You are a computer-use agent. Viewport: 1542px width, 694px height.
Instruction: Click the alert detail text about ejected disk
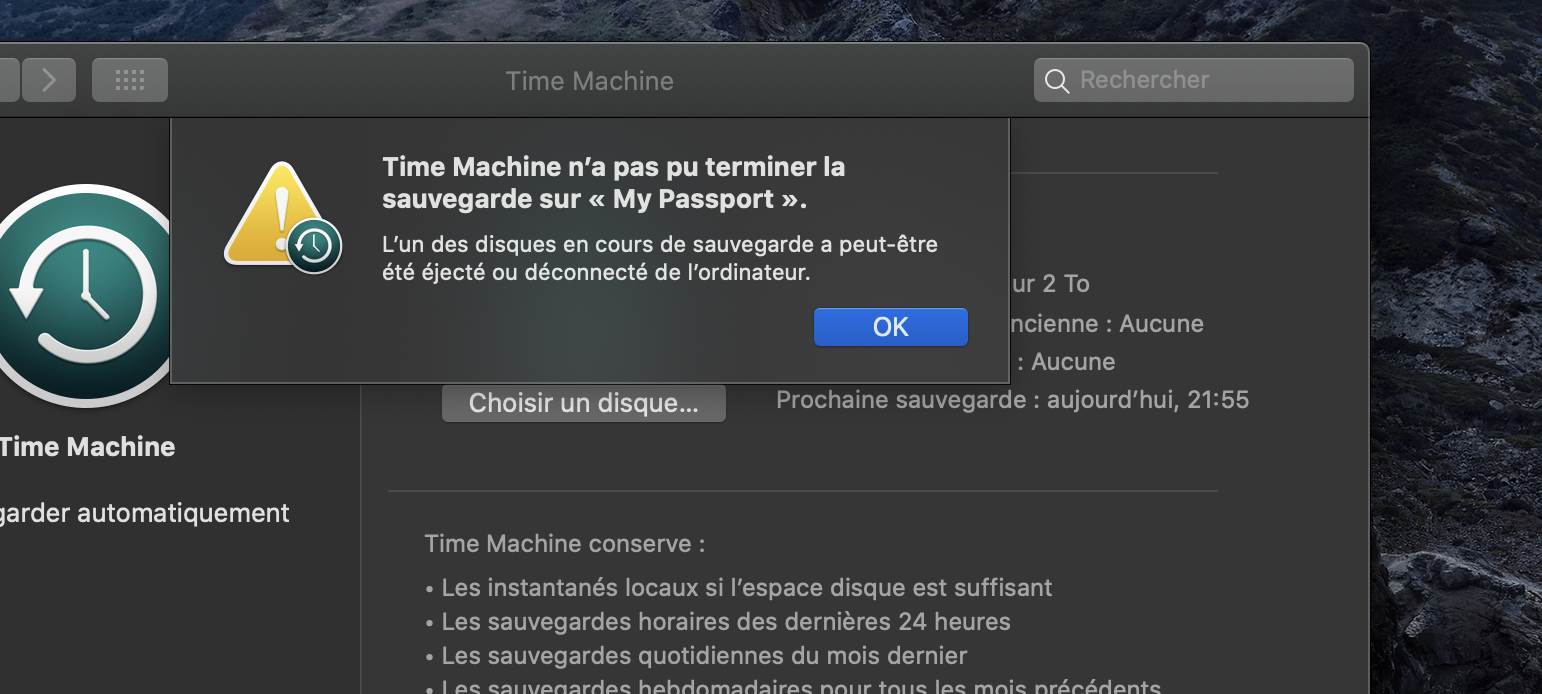[x=660, y=258]
